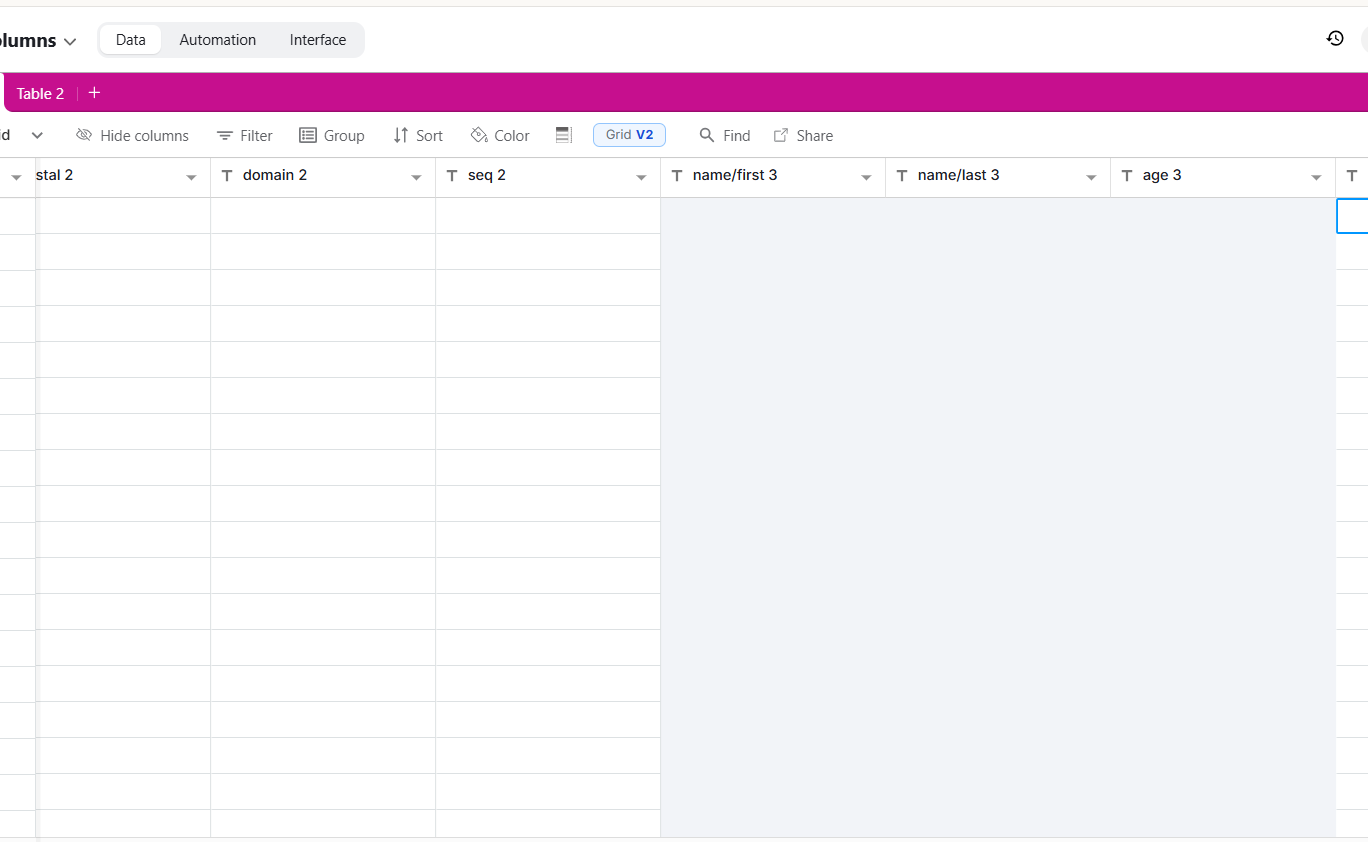This screenshot has width=1368, height=842.
Task: Click the first cell under domain 2
Action: [x=323, y=216]
